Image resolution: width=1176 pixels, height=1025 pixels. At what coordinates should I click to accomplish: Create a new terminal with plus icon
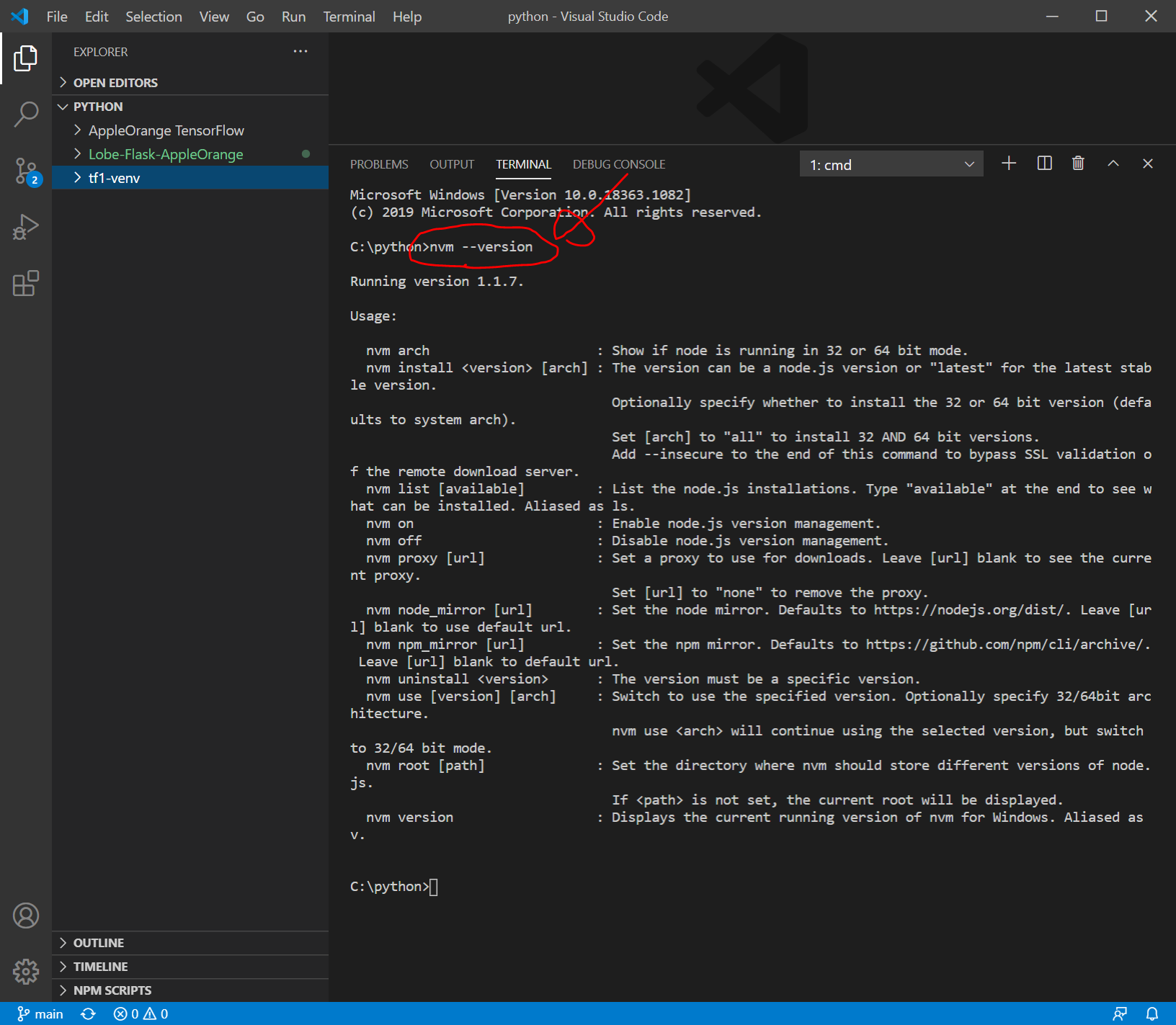pos(1009,164)
